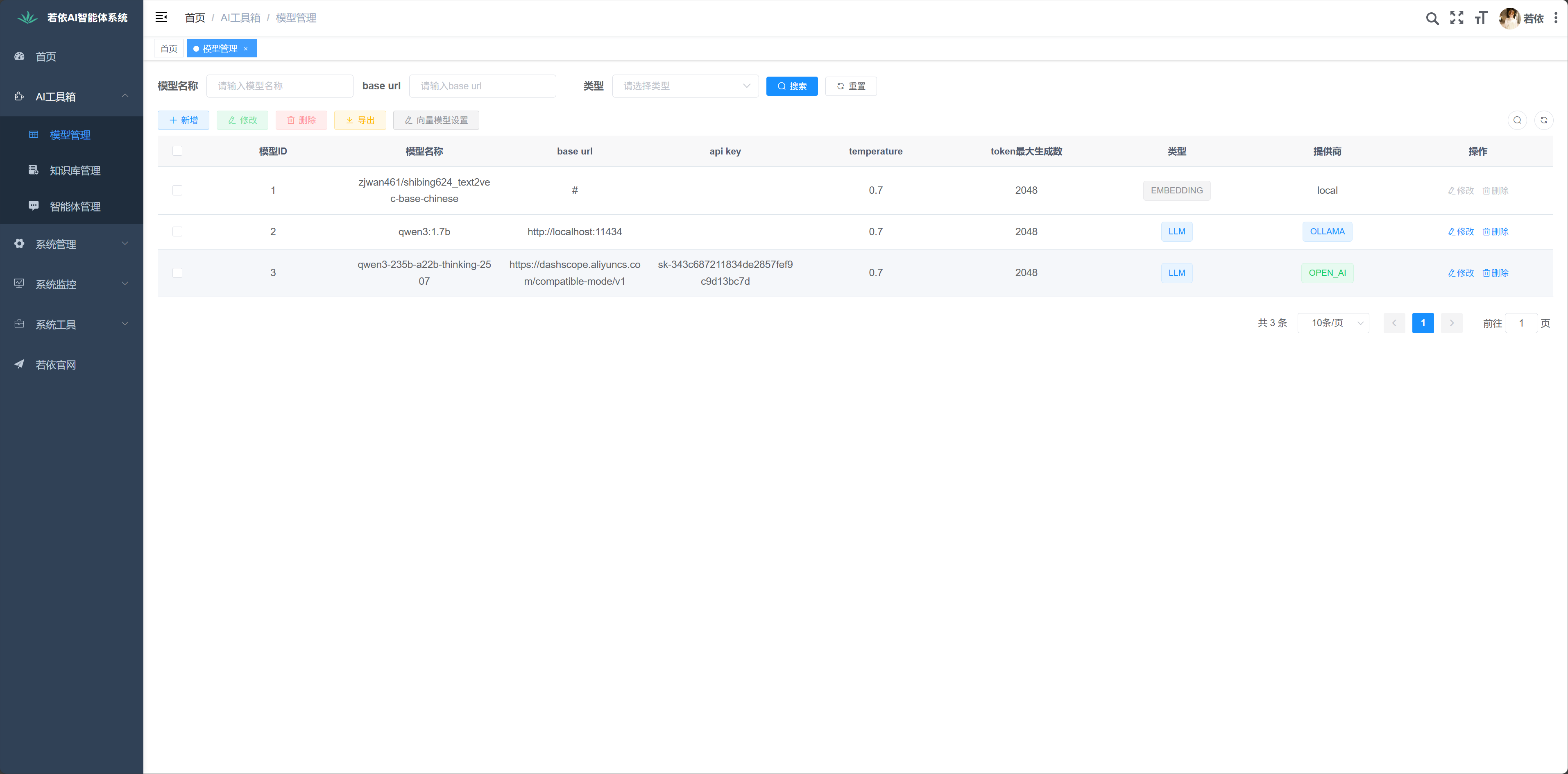Screen dimensions: 1568x774
Task: Open the 10条/页 page size dropdown
Action: (1333, 323)
